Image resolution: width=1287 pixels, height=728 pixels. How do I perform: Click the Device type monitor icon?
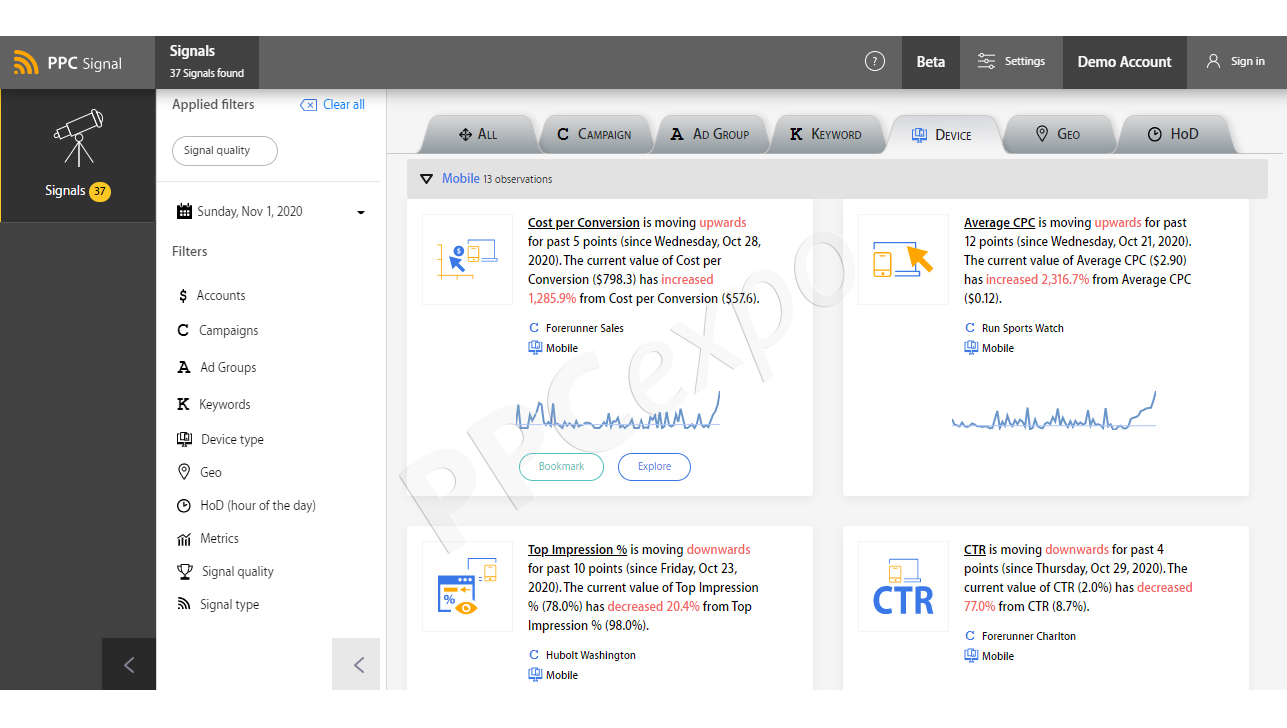click(x=184, y=439)
